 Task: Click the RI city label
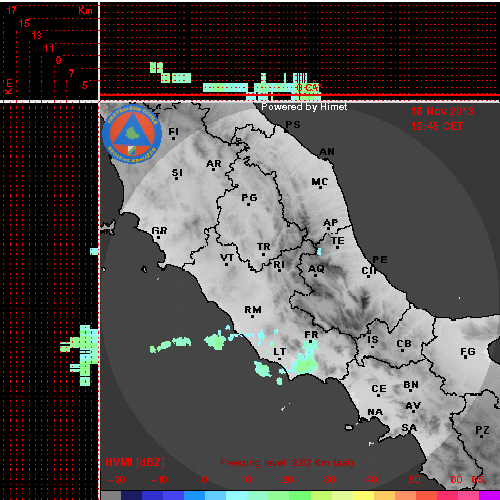(x=279, y=265)
